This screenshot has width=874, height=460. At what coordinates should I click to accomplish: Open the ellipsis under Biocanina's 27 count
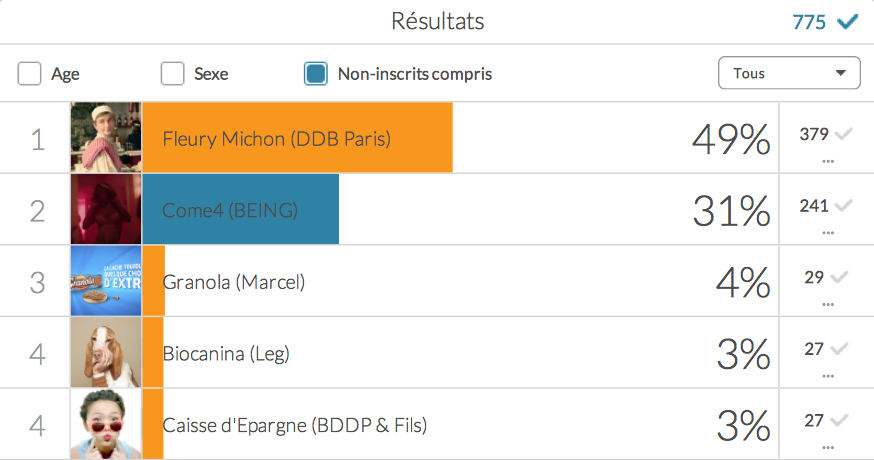tap(828, 376)
